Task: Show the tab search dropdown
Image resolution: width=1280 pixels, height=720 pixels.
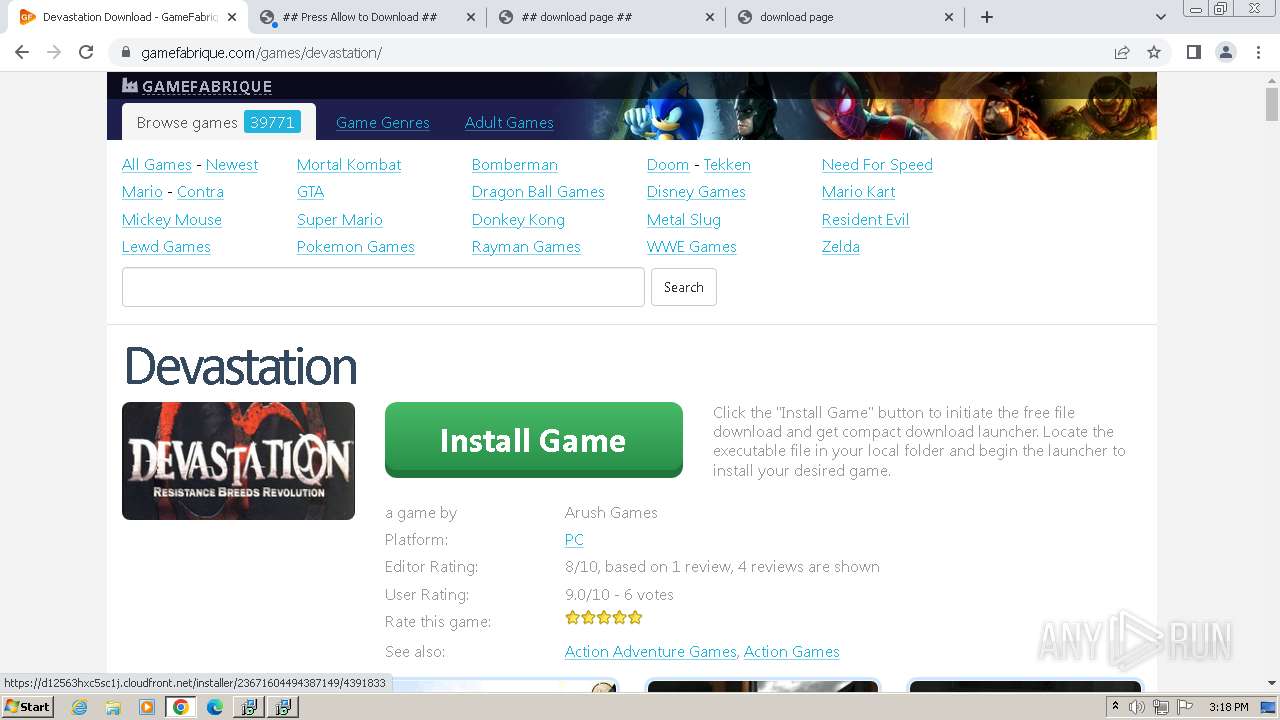Action: click(x=1160, y=17)
